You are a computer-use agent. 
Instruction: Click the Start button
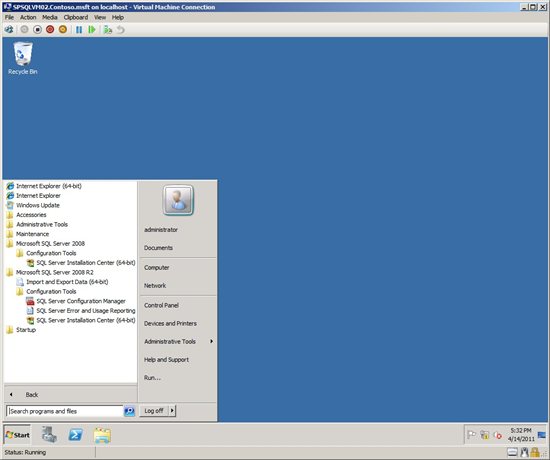(x=17, y=435)
